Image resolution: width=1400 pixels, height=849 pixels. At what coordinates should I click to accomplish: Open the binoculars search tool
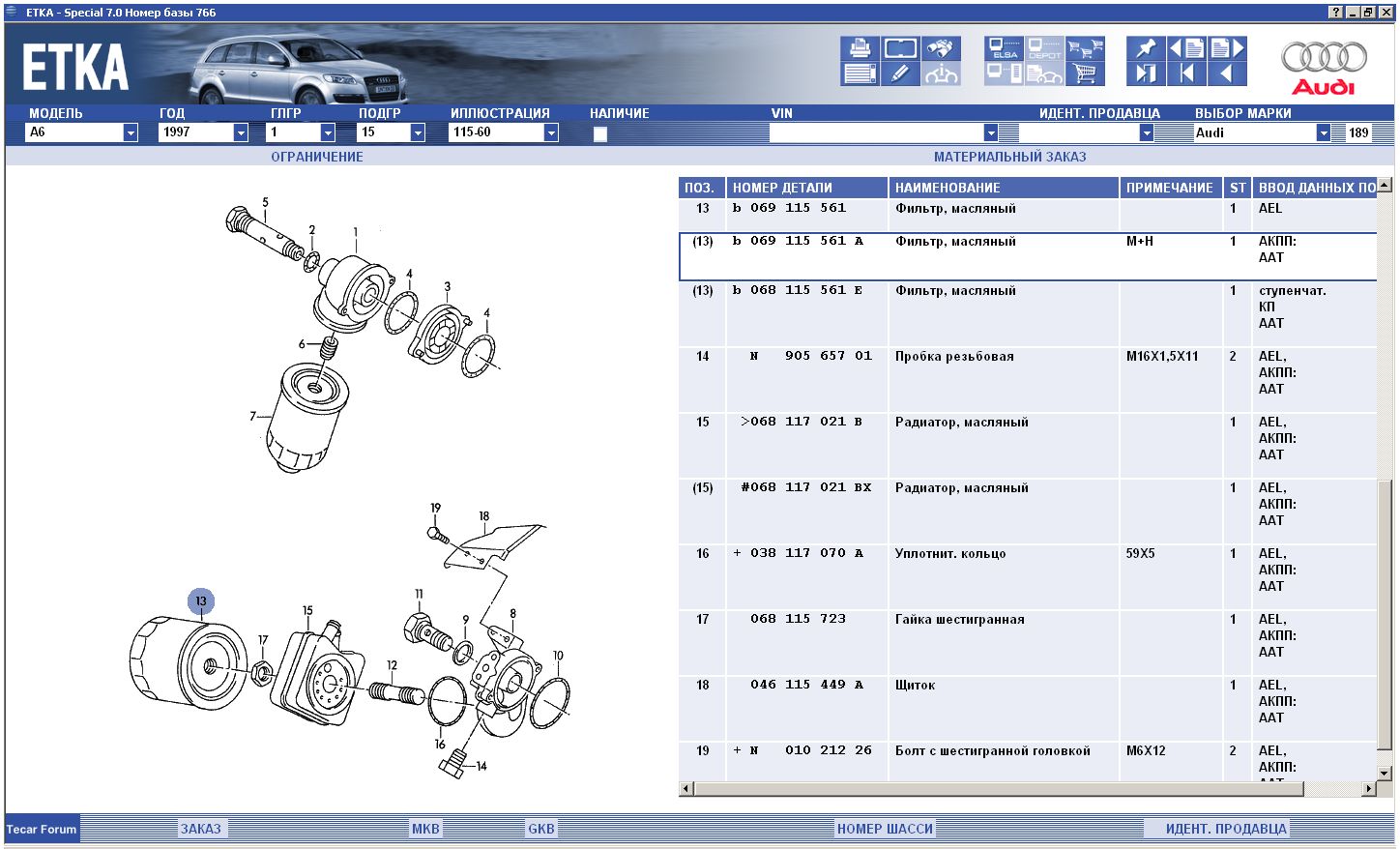[941, 48]
